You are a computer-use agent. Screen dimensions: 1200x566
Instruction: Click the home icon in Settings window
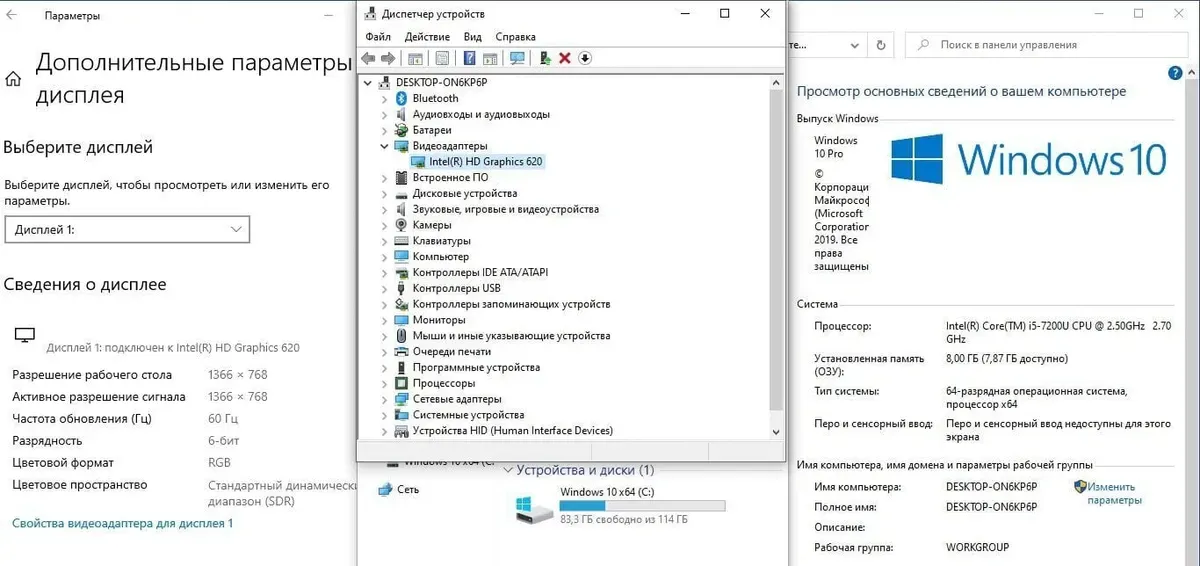(14, 80)
